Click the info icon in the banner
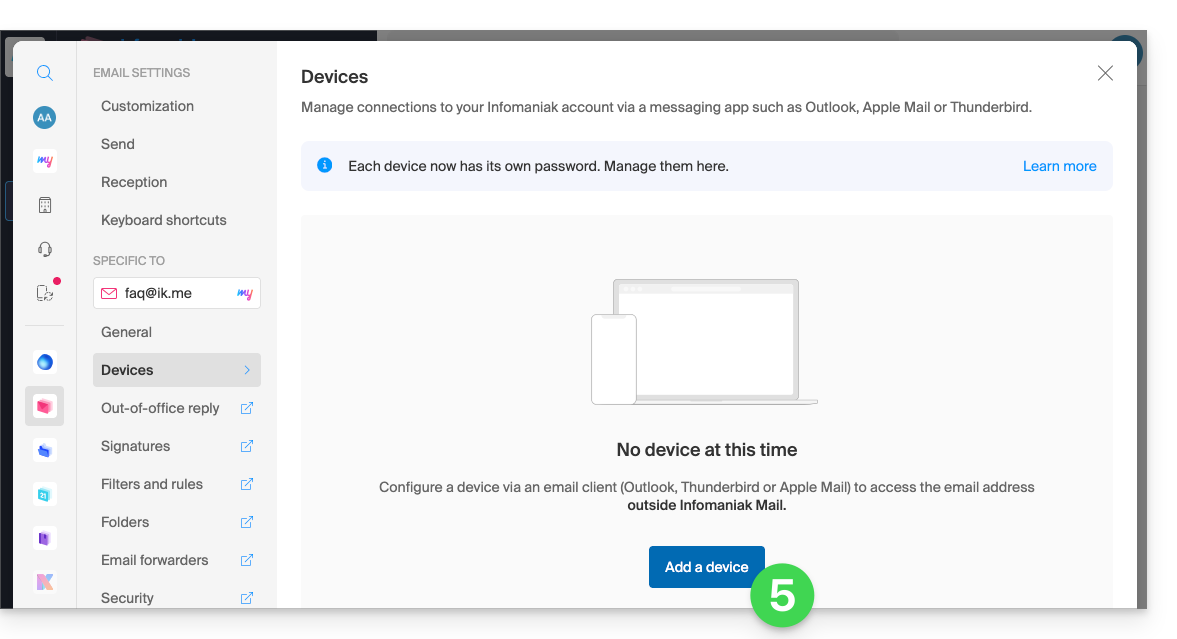 324,165
